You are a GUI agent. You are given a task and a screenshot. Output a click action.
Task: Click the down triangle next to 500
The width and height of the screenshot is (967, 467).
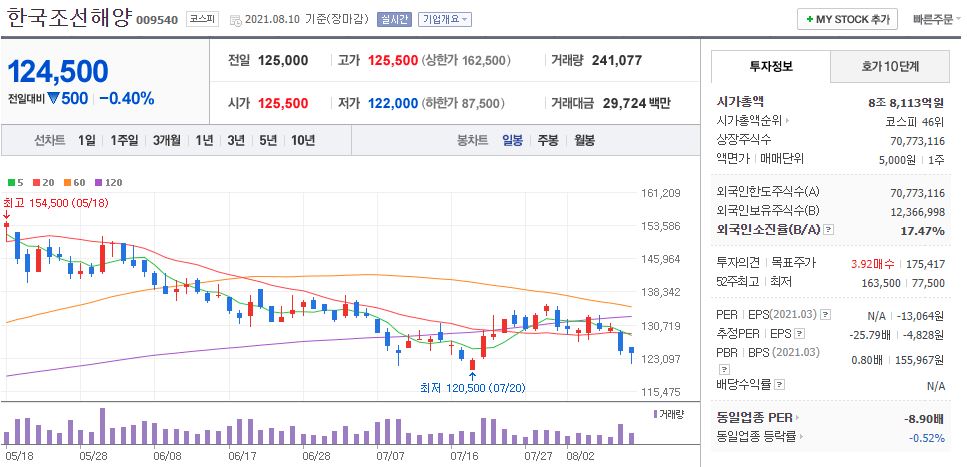point(52,97)
